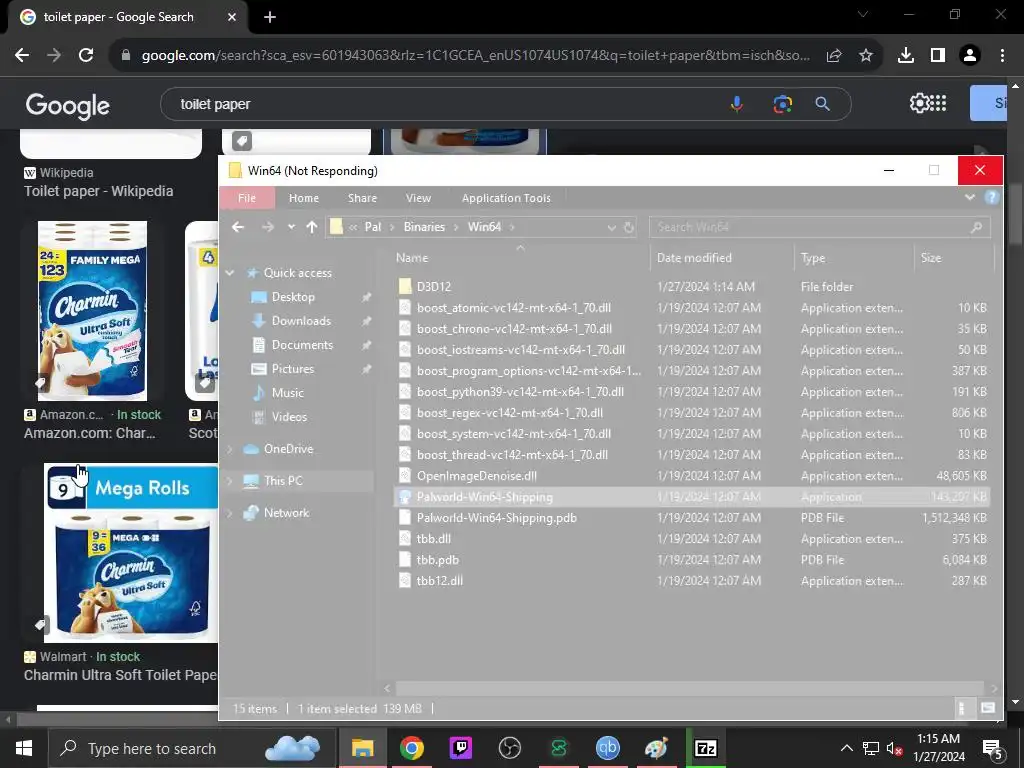Select the Charmin Family Mega image thumbnail
Viewport: 1024px width, 768px height.
pos(92,311)
